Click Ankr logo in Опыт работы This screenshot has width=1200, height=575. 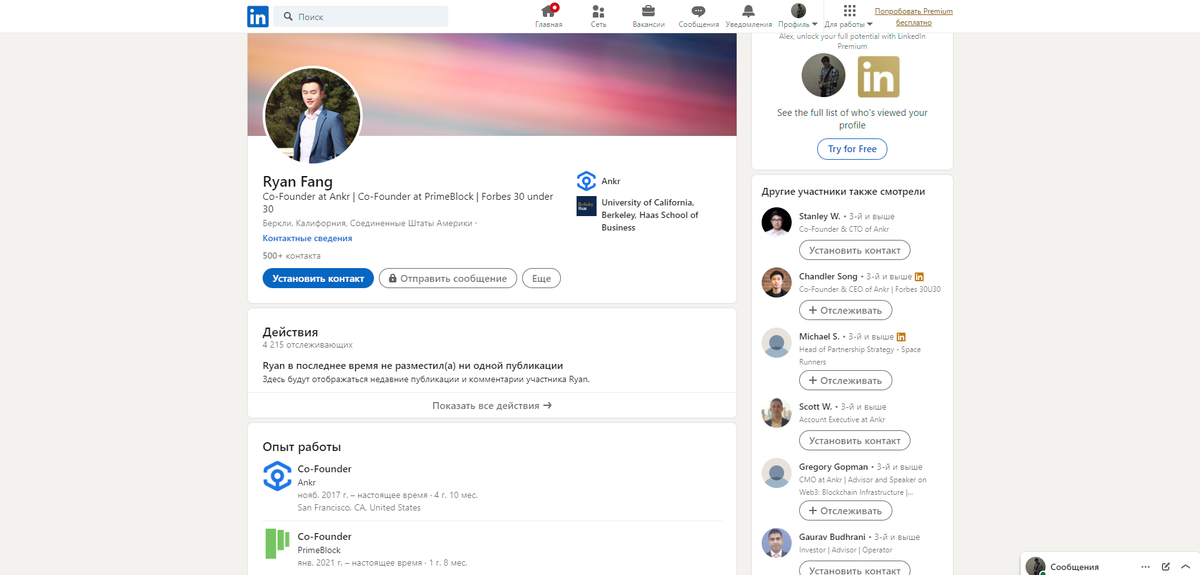click(x=277, y=476)
